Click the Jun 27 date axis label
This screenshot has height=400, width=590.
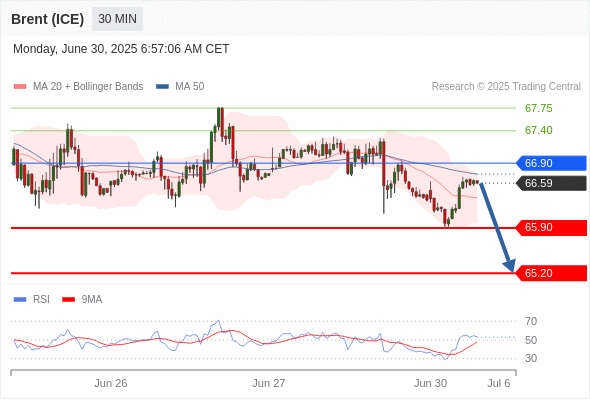(x=269, y=383)
